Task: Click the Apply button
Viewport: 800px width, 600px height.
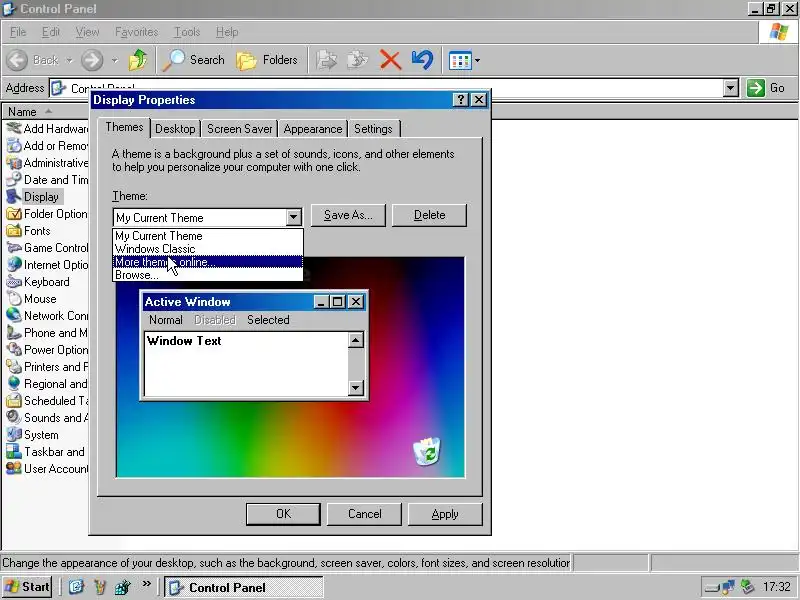Action: pos(445,514)
